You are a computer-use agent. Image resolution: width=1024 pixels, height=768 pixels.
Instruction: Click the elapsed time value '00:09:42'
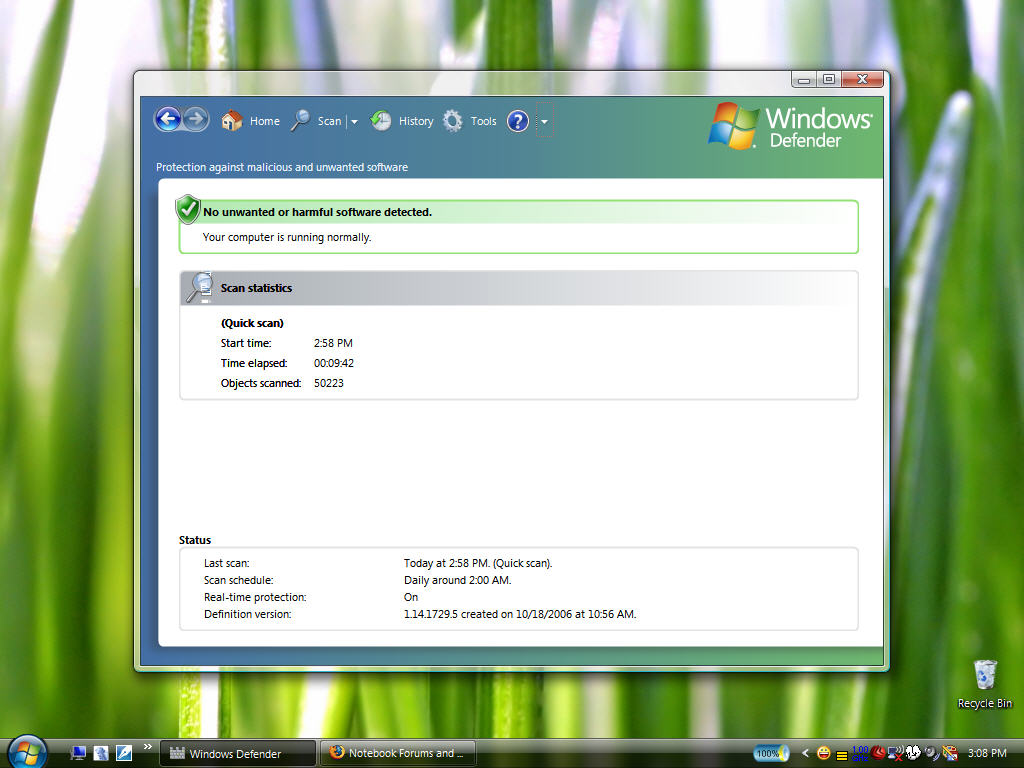click(334, 363)
